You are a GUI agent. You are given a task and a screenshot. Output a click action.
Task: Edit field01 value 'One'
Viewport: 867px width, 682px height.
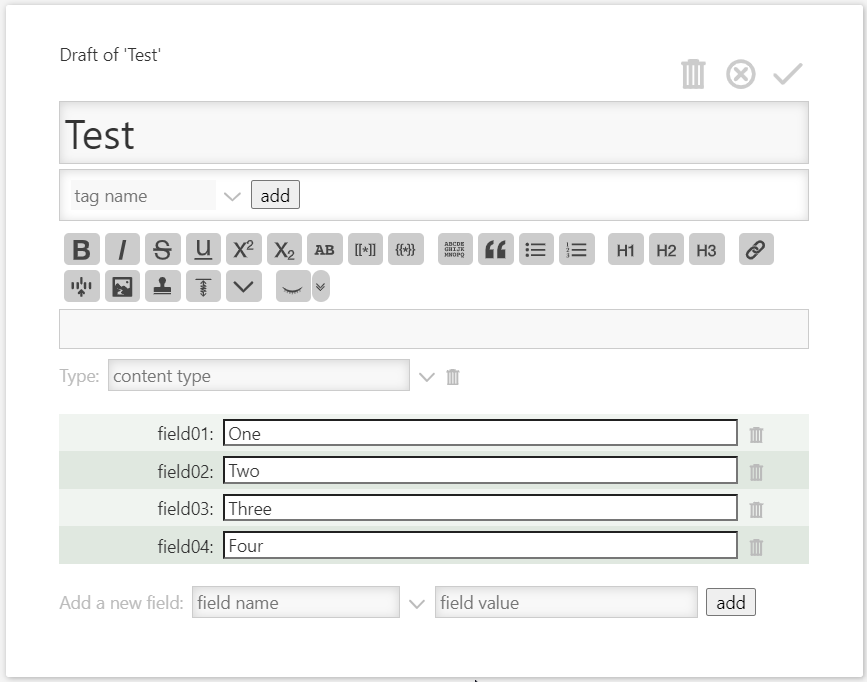click(x=480, y=433)
